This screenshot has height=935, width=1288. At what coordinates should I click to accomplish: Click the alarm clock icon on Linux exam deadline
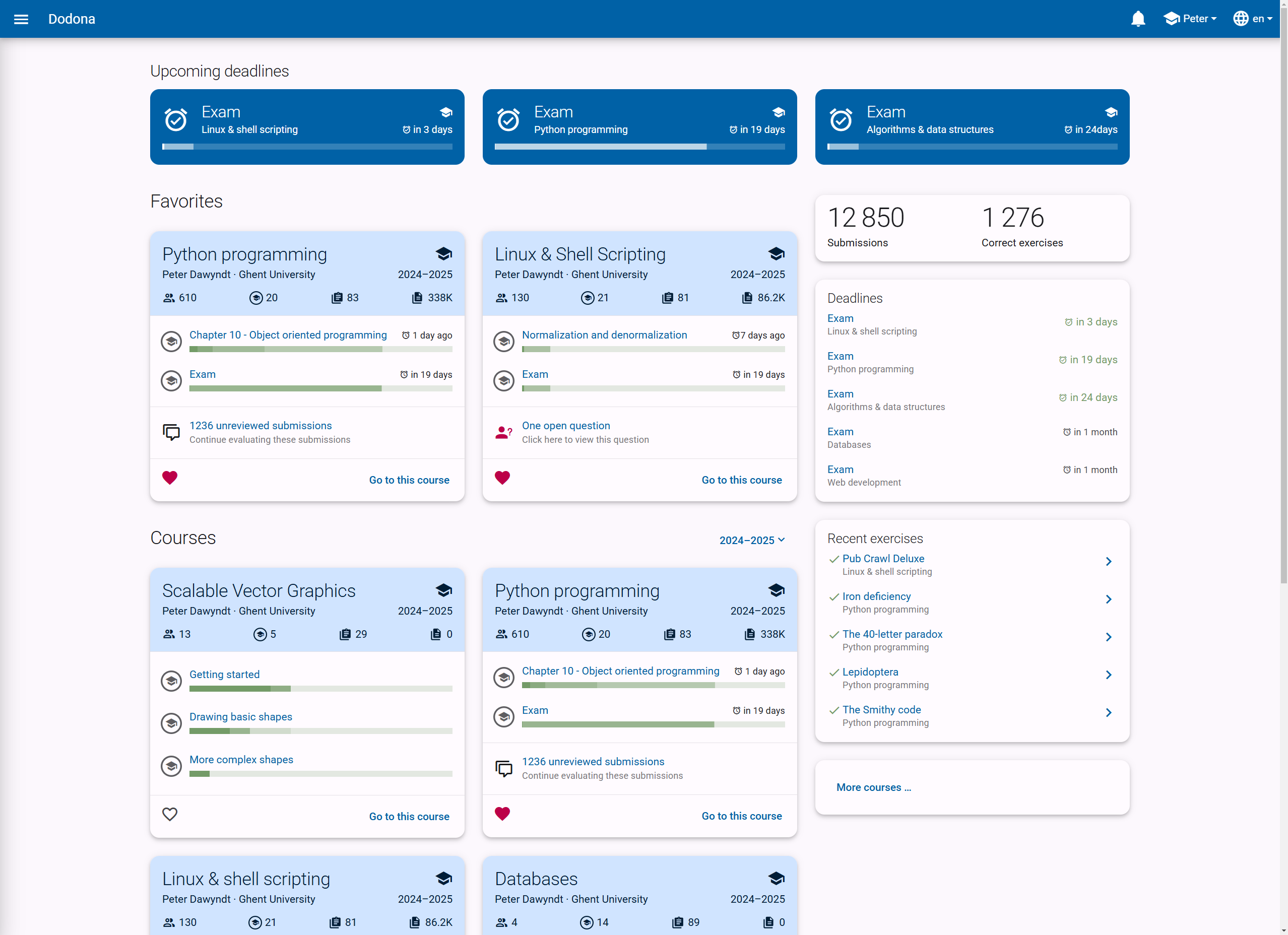175,120
